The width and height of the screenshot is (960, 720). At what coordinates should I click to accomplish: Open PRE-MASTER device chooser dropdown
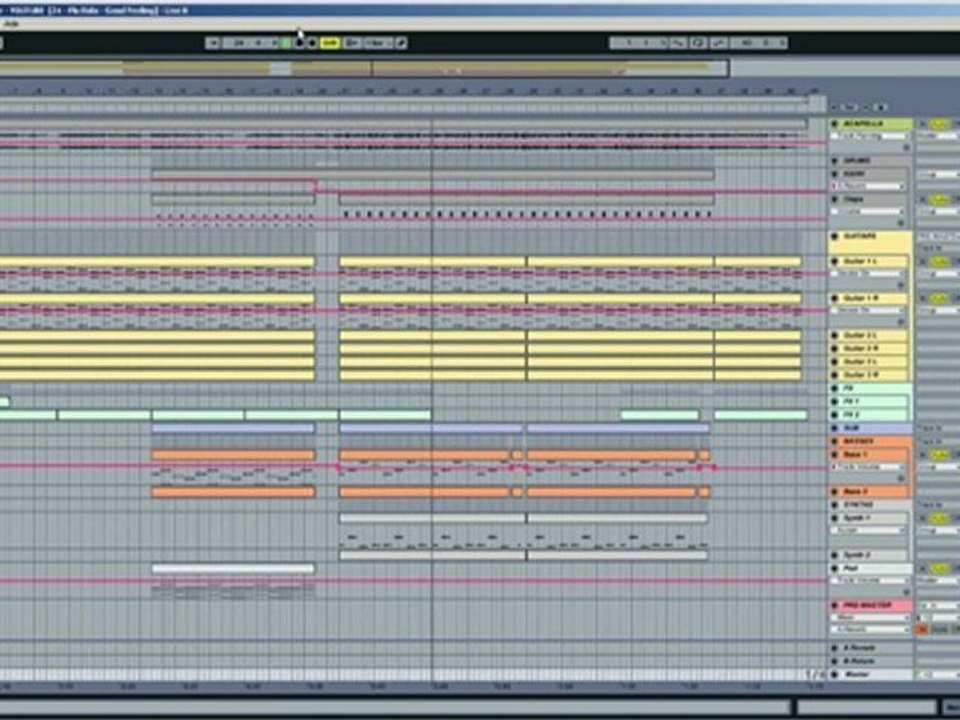868,618
